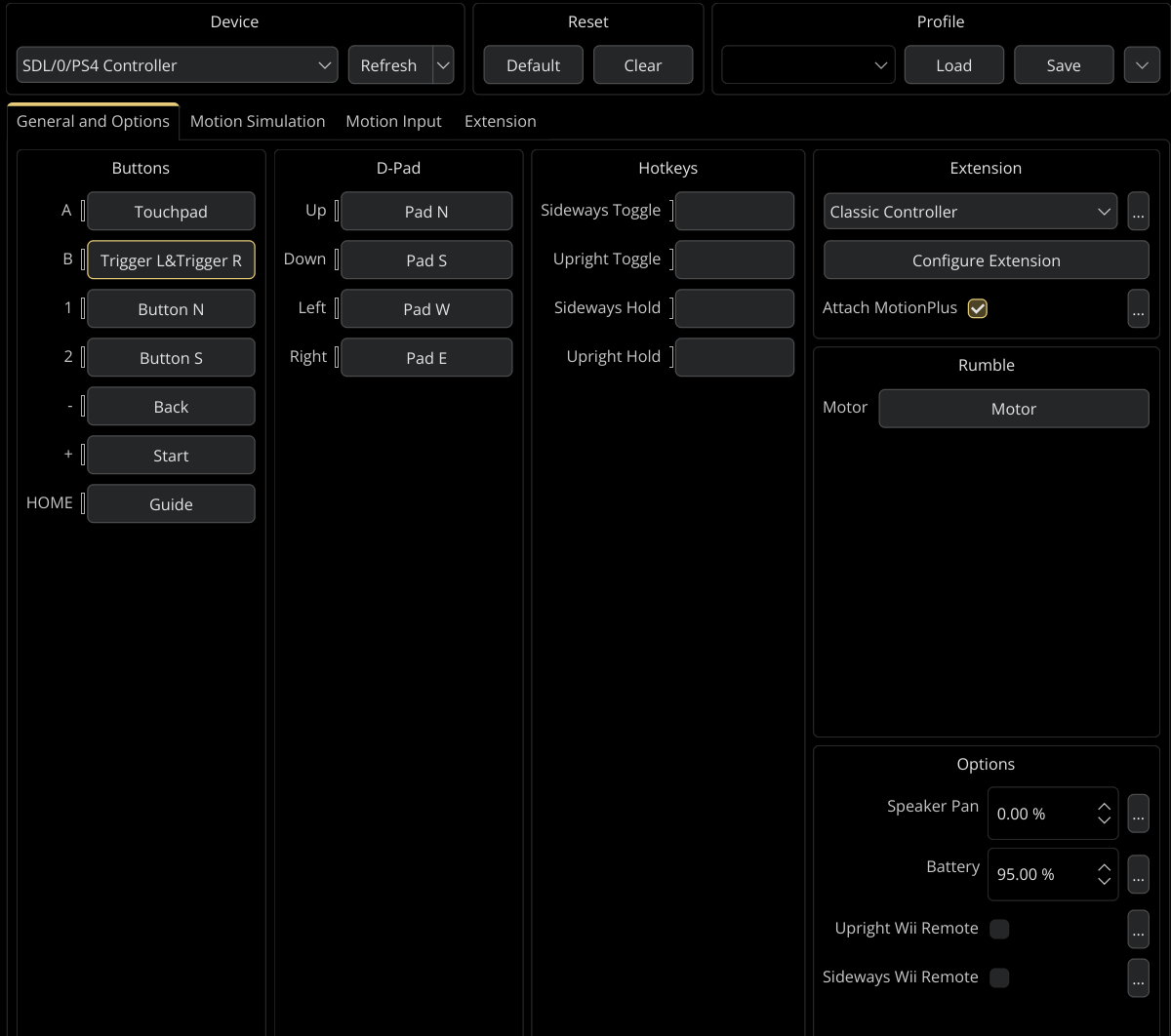Open the Device dropdown showing SDL/0/PS4 Controller

[178, 65]
